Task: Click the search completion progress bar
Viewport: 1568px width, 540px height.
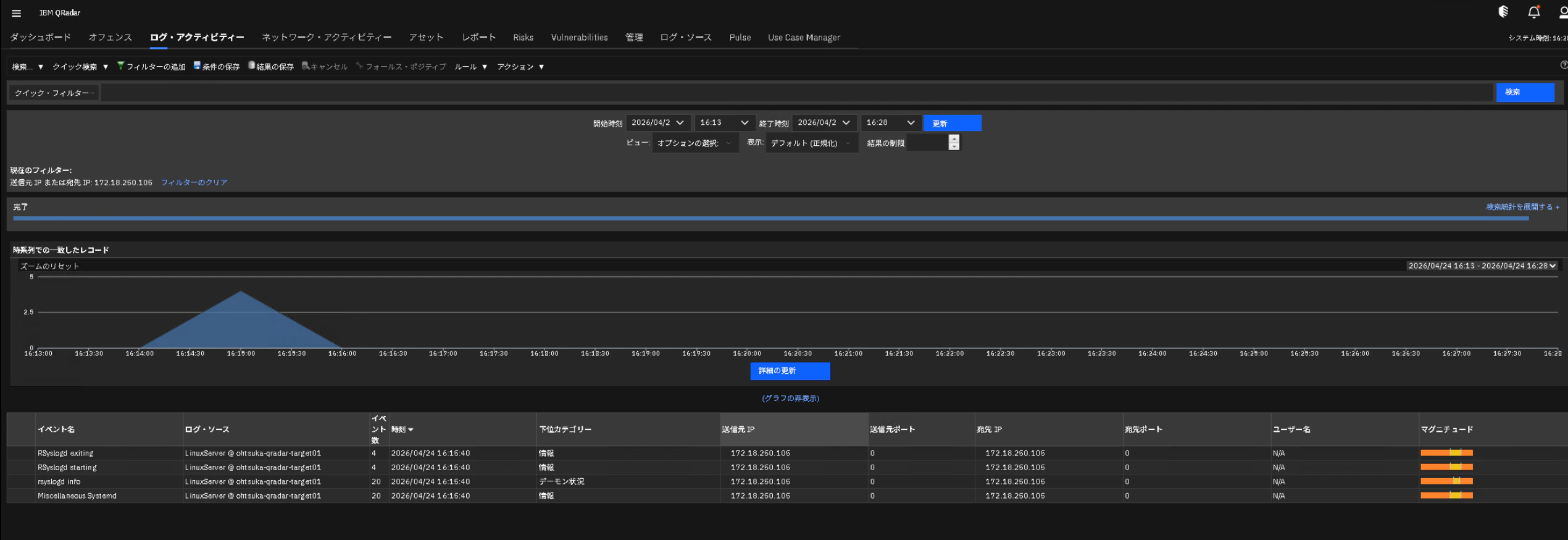Action: click(x=770, y=218)
